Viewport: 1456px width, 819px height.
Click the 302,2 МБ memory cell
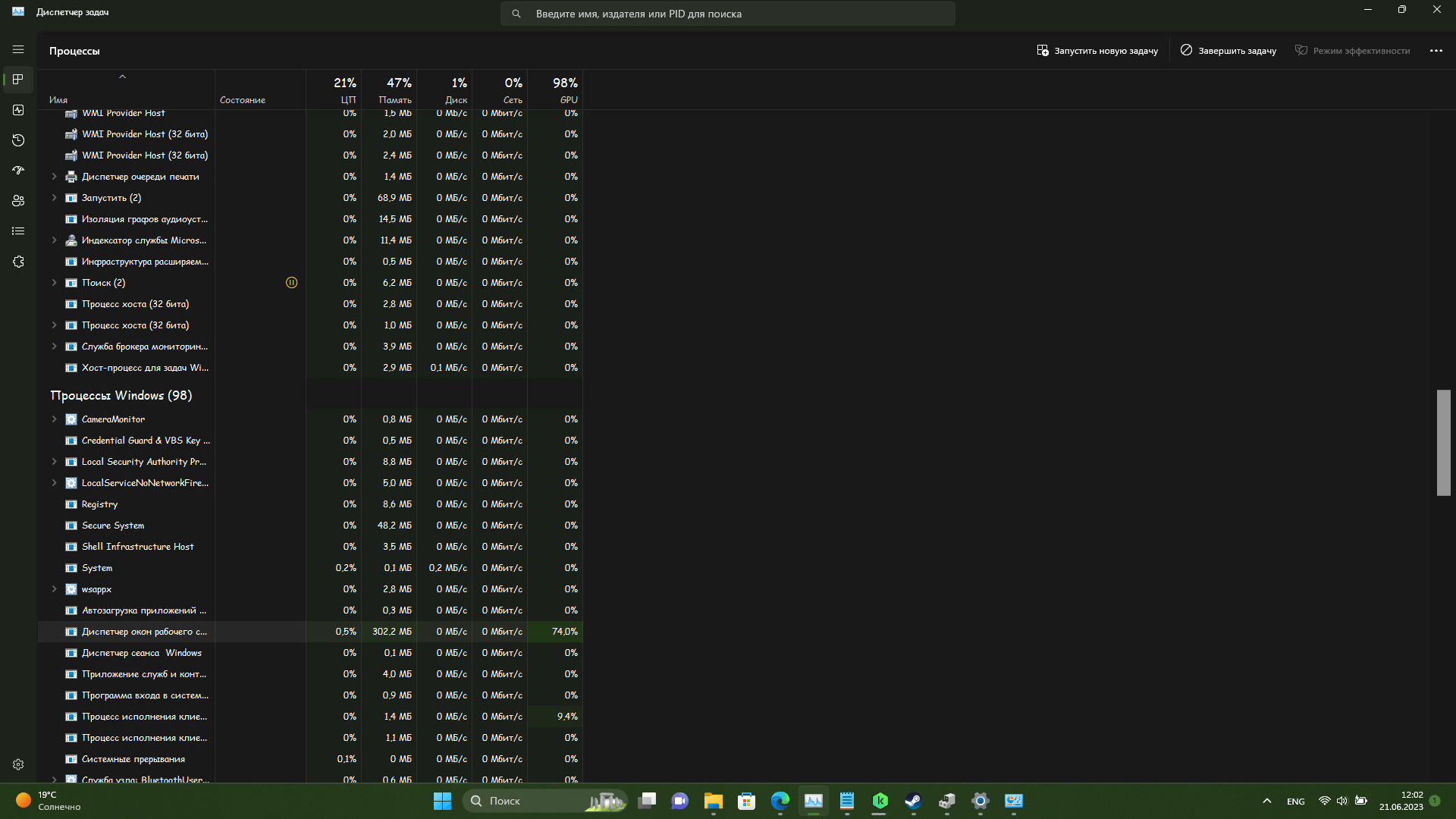click(389, 632)
